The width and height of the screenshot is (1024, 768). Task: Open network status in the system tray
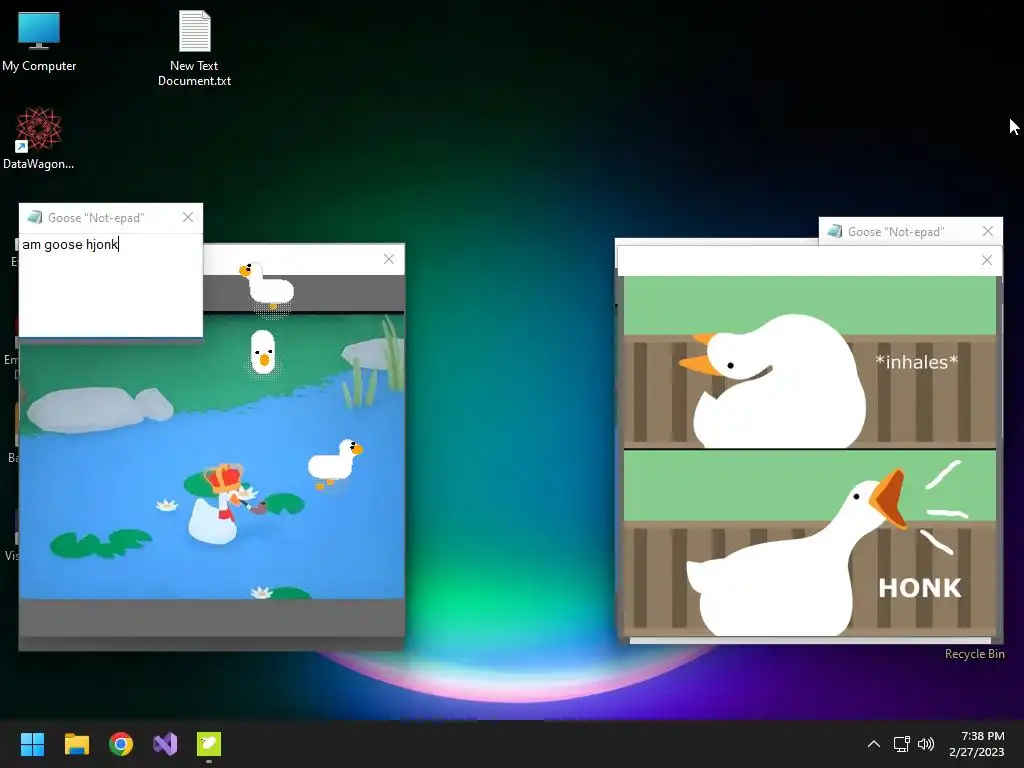coord(902,744)
